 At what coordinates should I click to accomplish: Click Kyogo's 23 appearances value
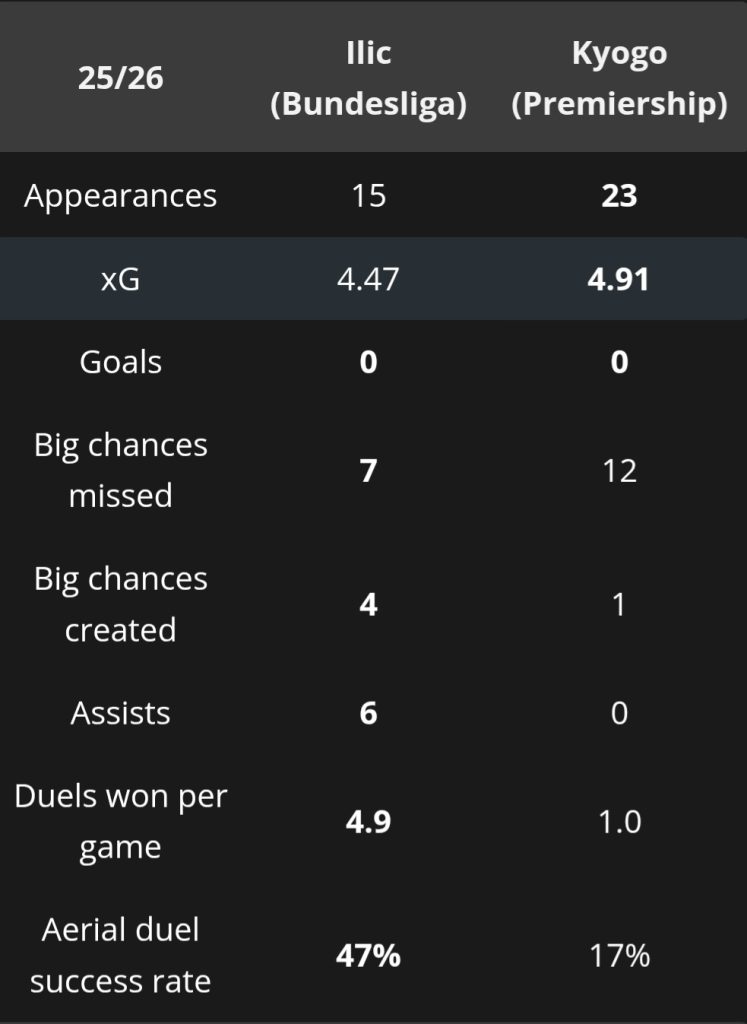[619, 195]
